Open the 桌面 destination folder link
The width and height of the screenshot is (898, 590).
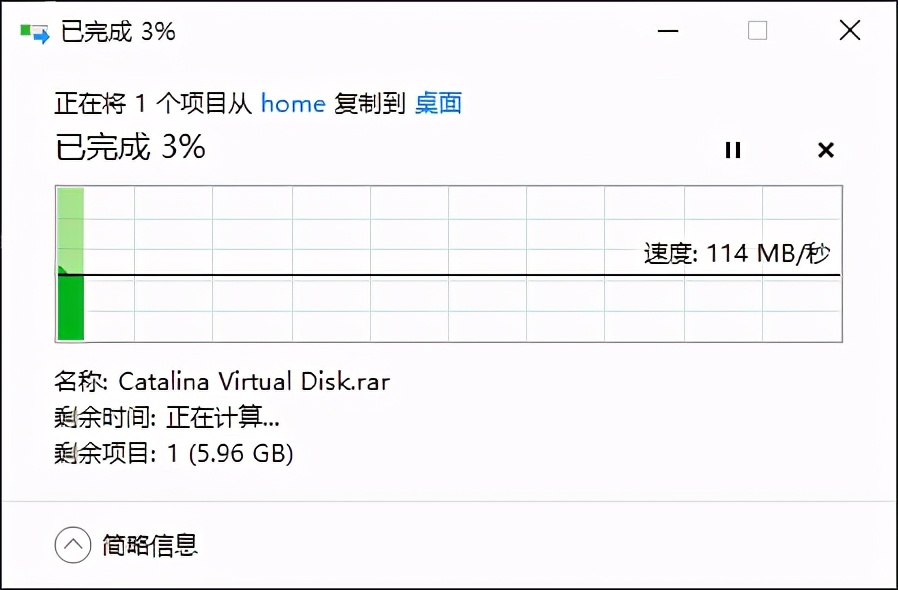point(438,103)
